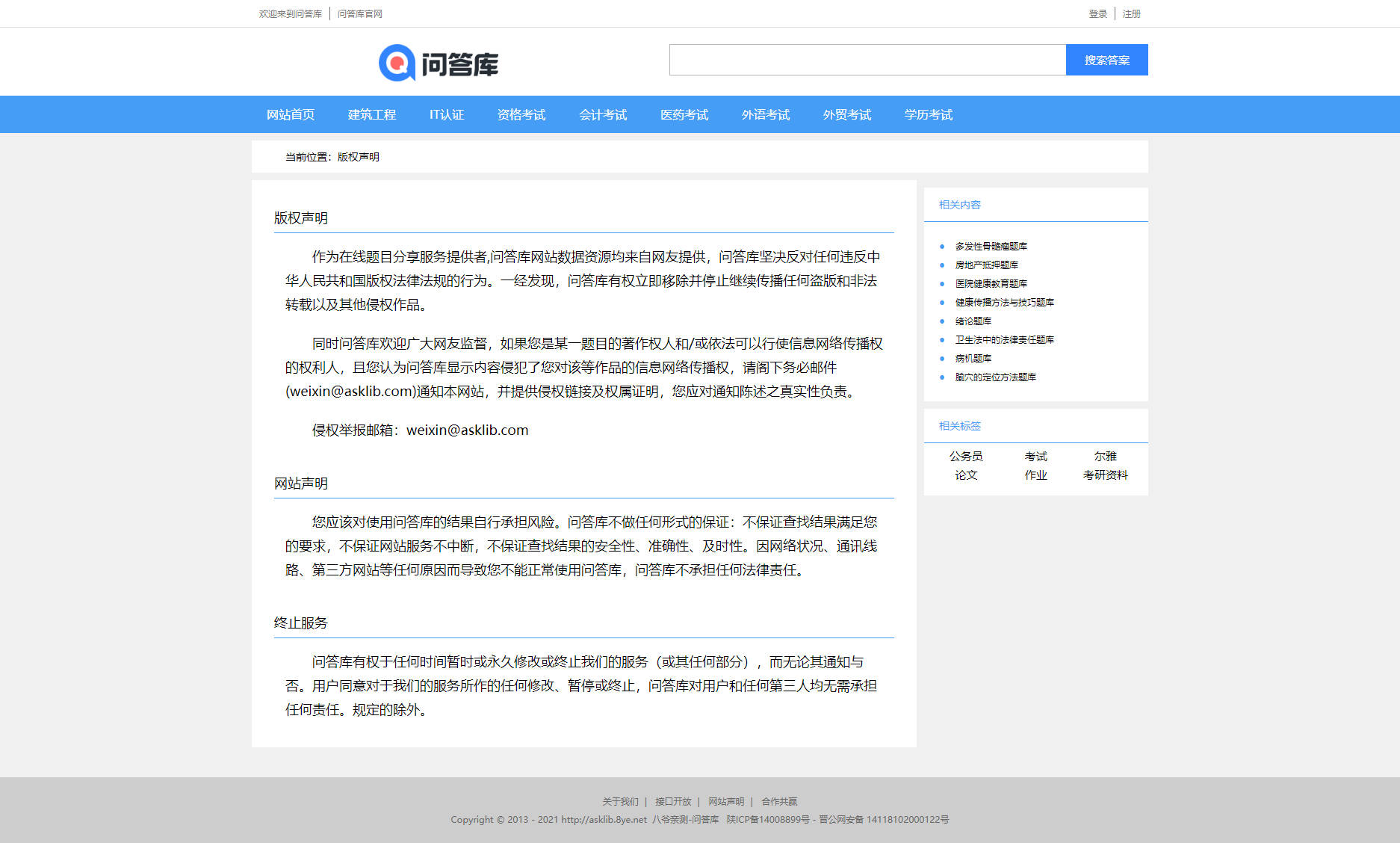Open the 问答库官网 top link
Viewport: 1400px width, 843px height.
click(x=359, y=13)
